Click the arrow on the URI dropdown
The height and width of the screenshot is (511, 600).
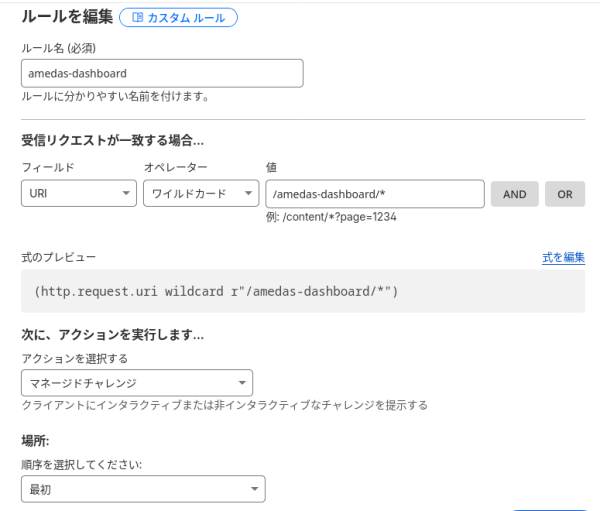pos(125,194)
